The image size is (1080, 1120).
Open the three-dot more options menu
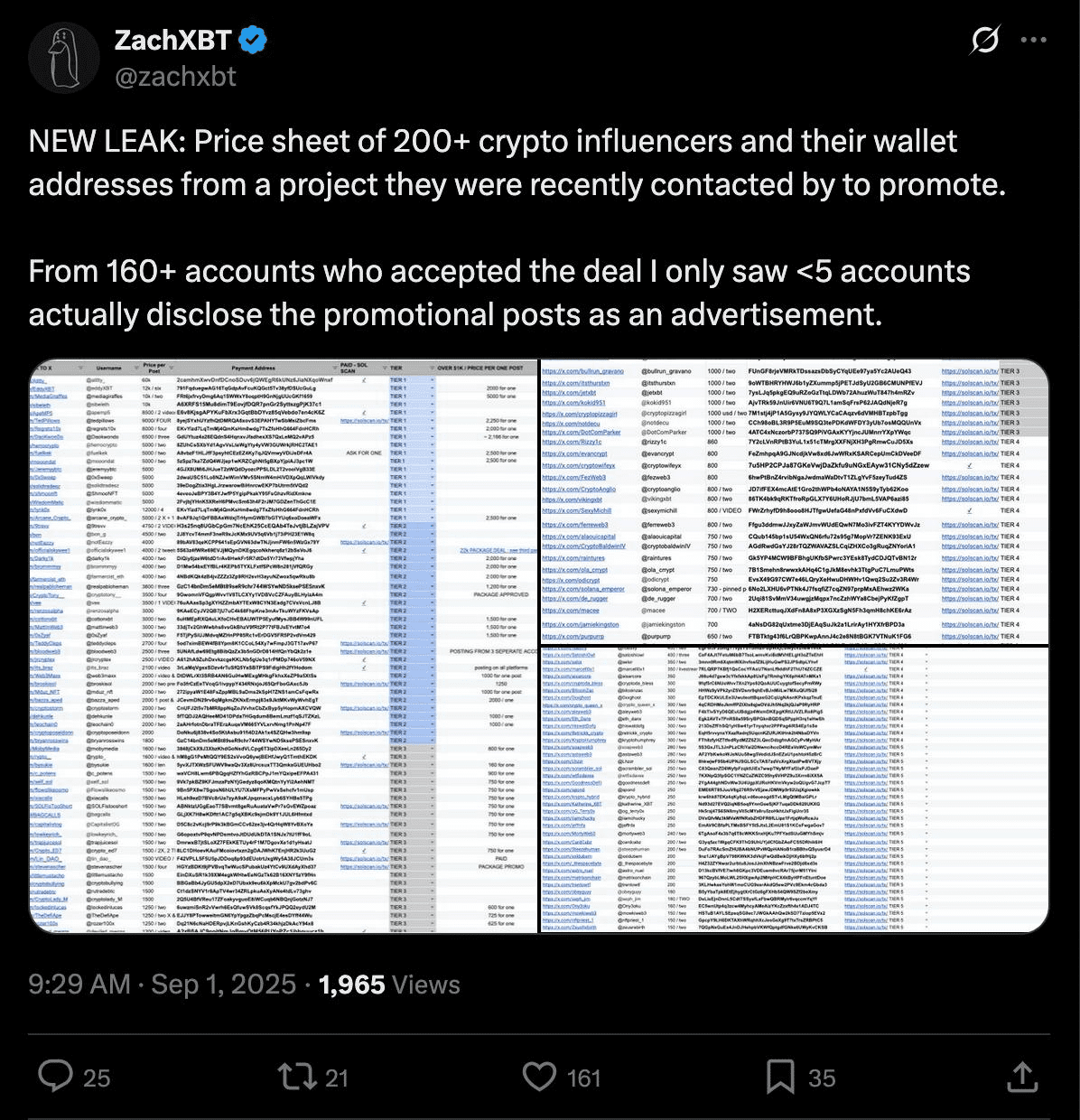[1034, 40]
